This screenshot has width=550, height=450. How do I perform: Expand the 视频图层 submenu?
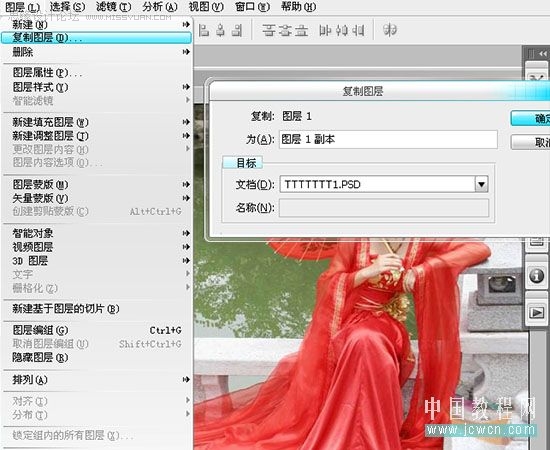click(x=96, y=247)
